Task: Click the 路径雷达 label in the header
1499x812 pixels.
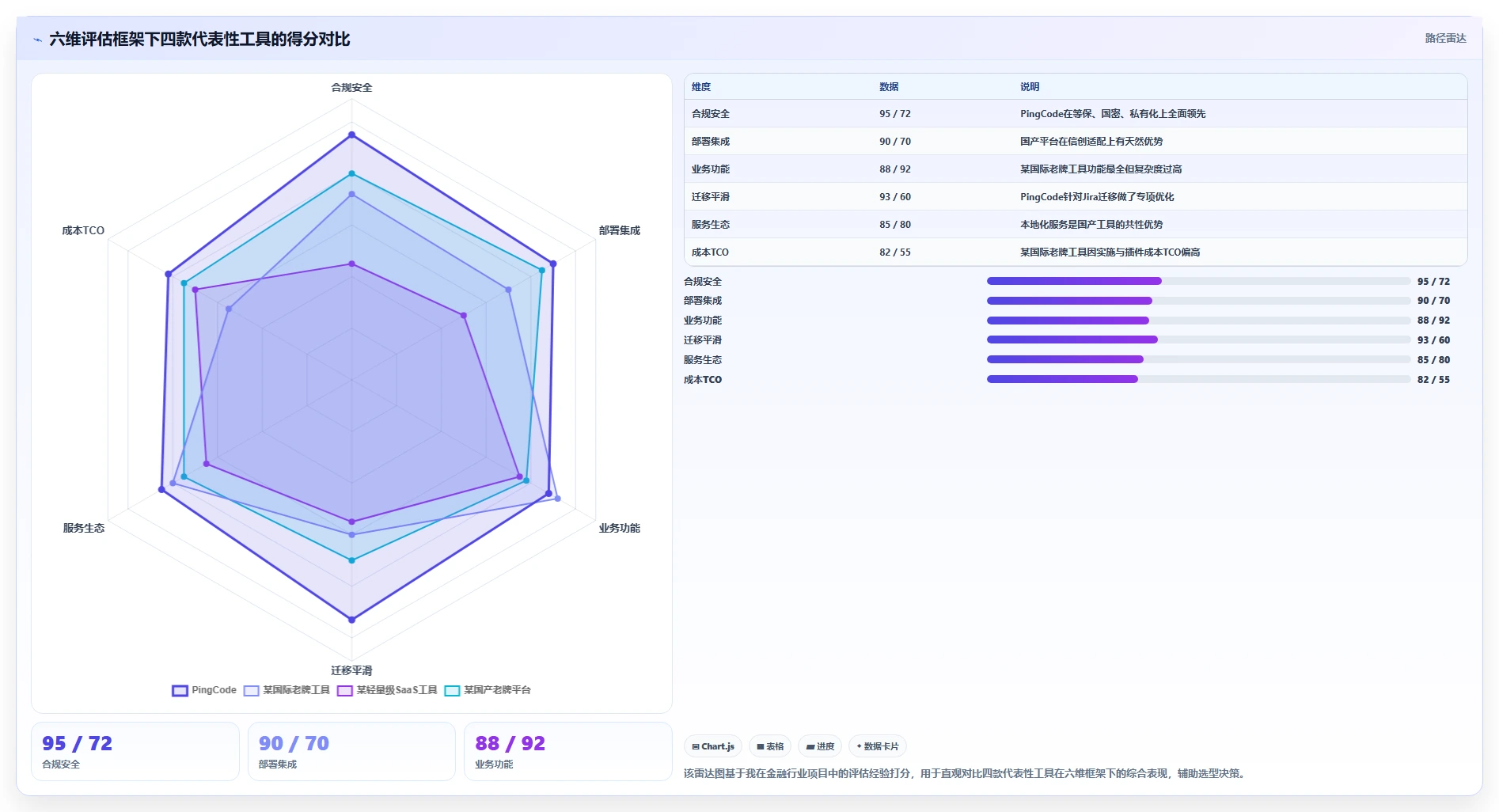Action: coord(1445,38)
